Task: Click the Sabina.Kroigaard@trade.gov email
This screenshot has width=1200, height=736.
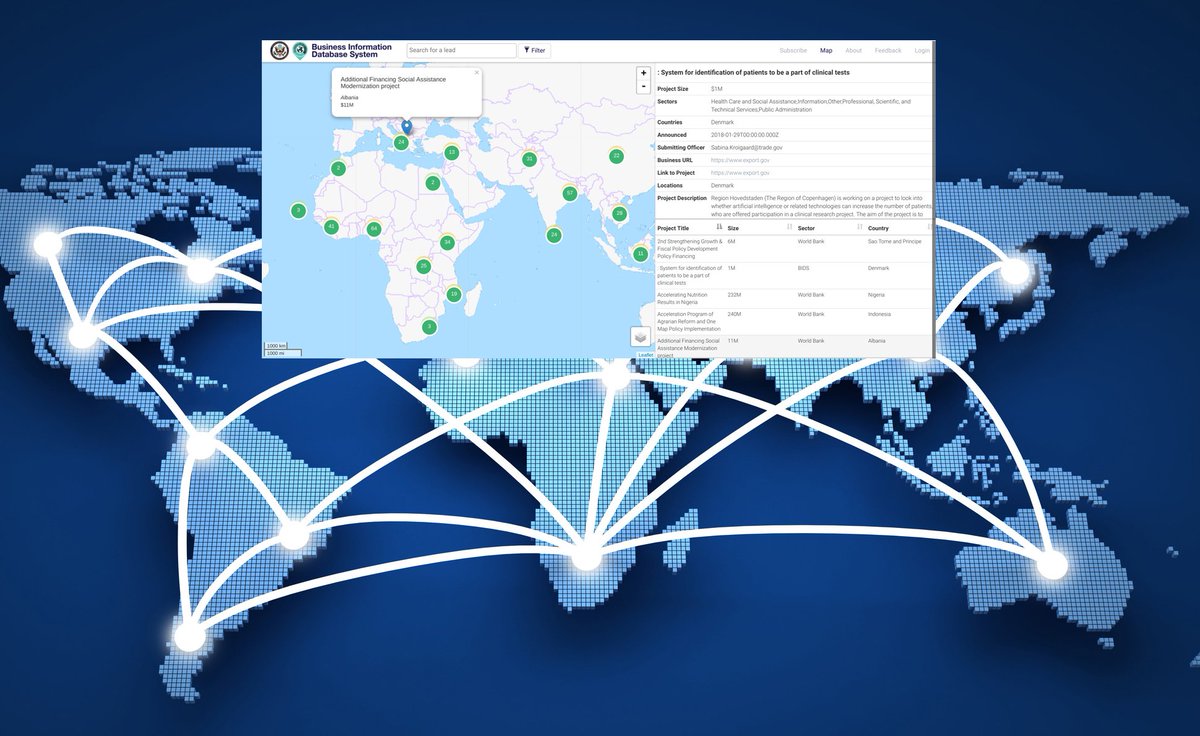Action: [747, 147]
